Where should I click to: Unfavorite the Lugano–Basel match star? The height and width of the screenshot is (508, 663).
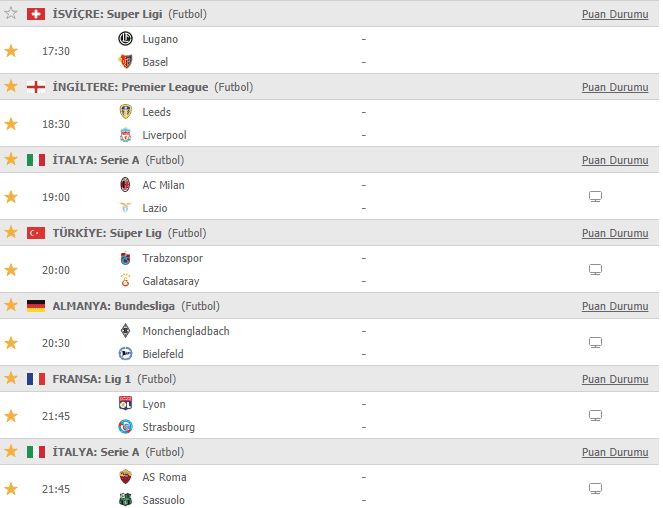pos(11,51)
